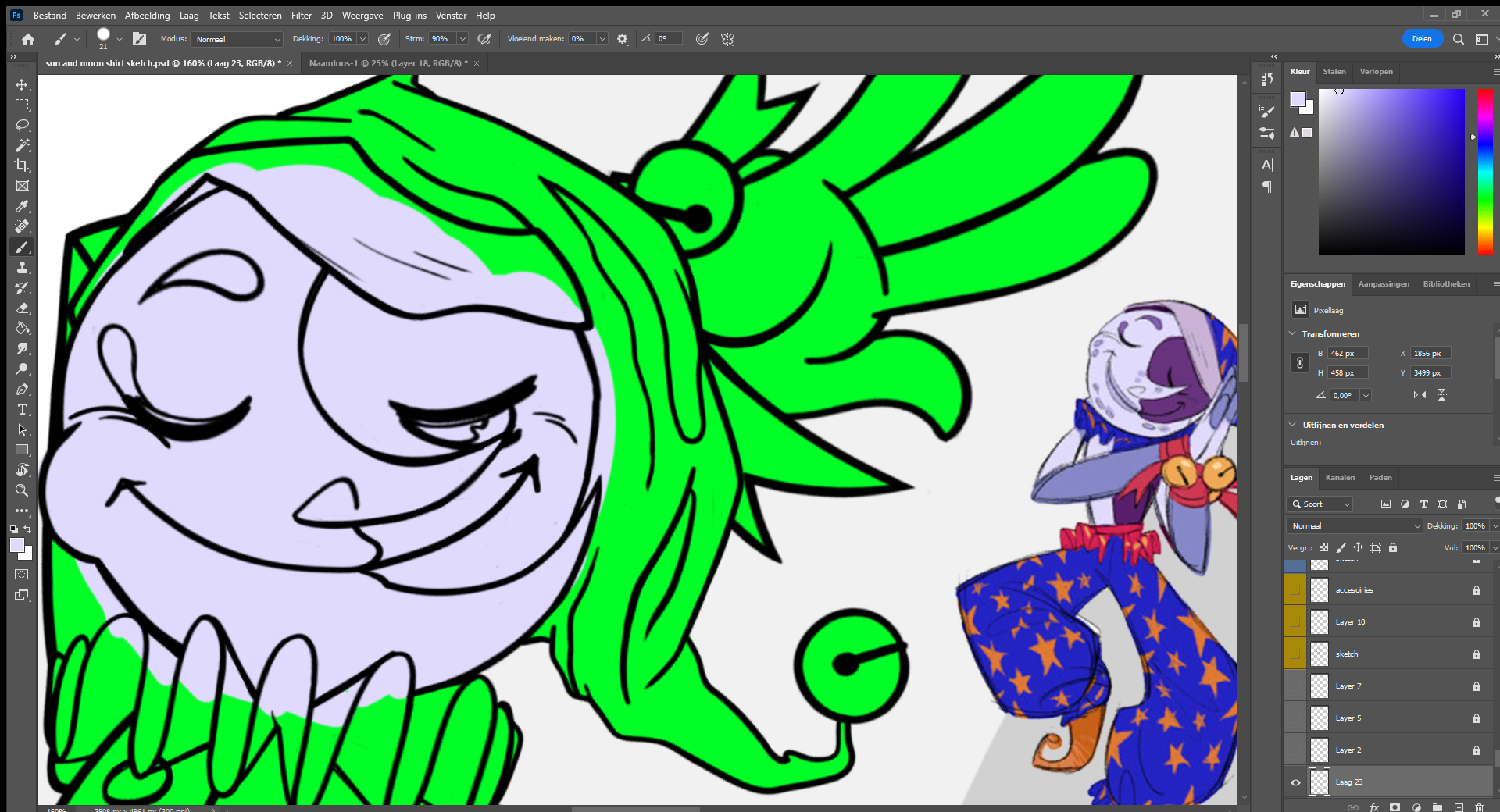Select the History Brush tool
Image resolution: width=1500 pixels, height=812 pixels.
22,287
